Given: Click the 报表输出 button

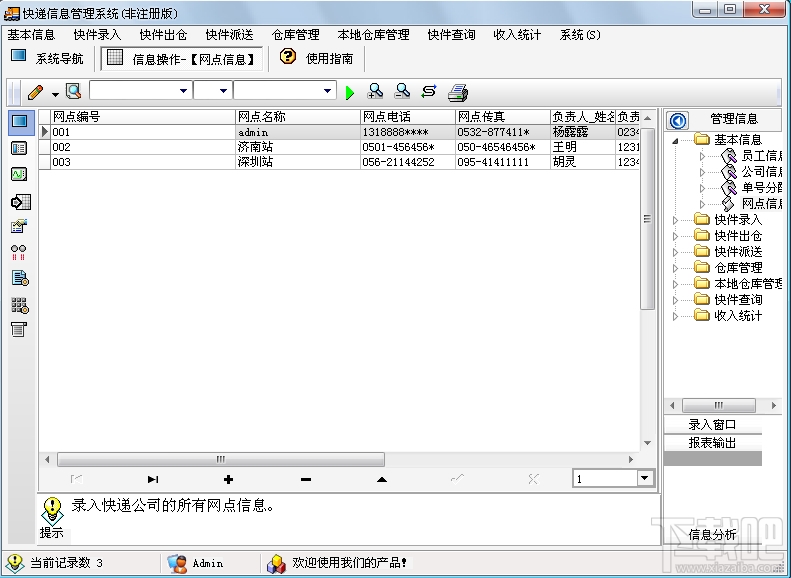Looking at the screenshot, I should click(712, 442).
